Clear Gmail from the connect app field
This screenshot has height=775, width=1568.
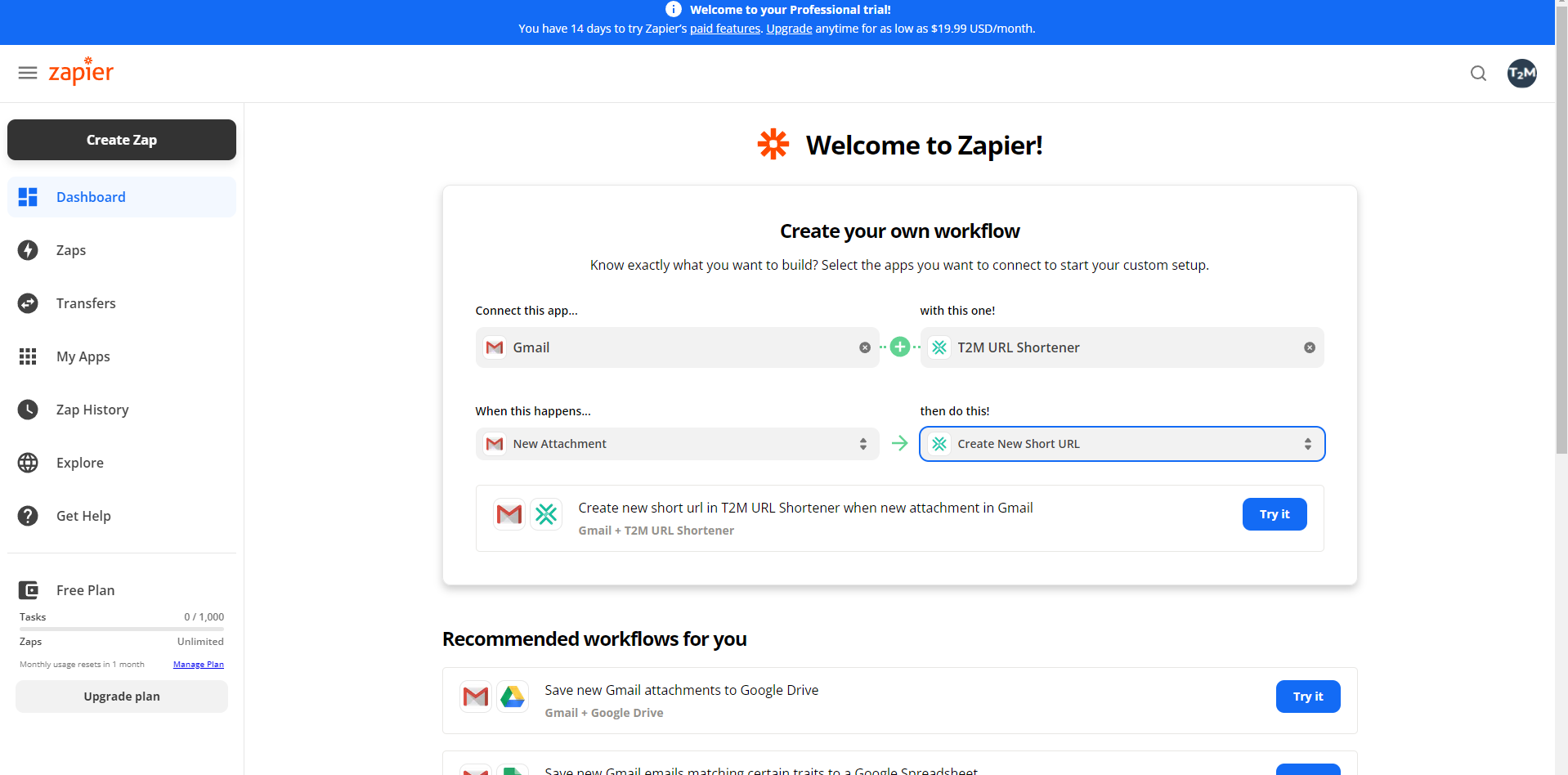tap(864, 347)
